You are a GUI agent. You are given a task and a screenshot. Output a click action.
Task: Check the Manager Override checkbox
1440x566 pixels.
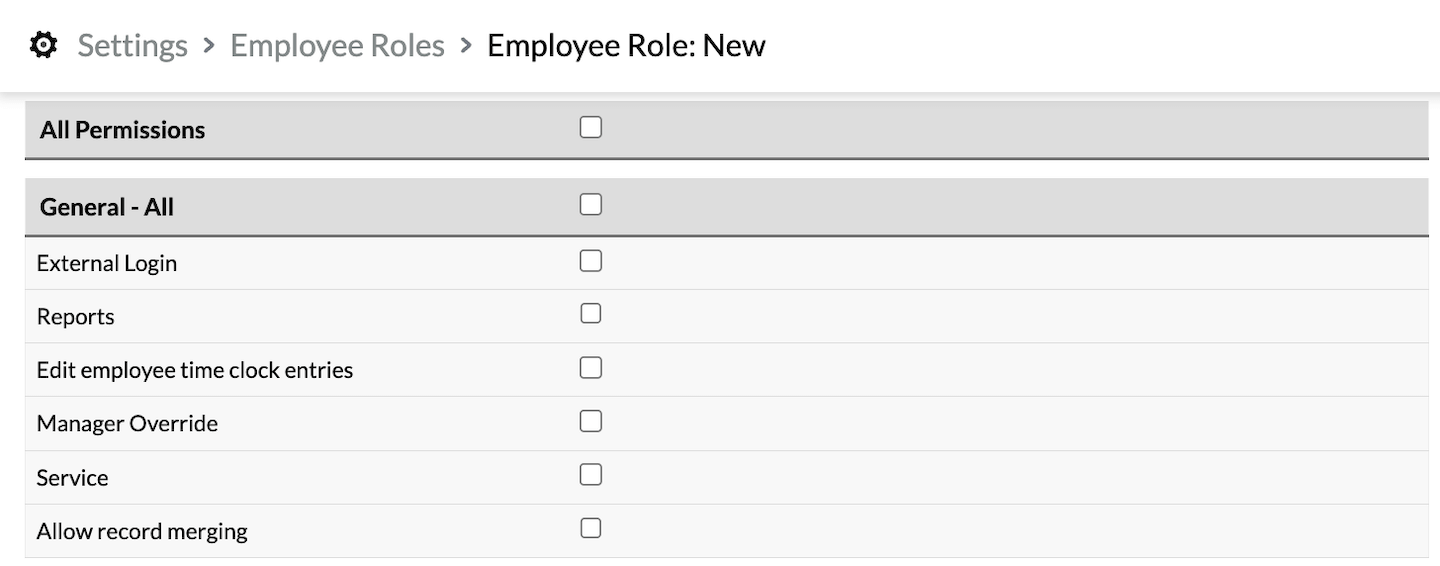(591, 421)
